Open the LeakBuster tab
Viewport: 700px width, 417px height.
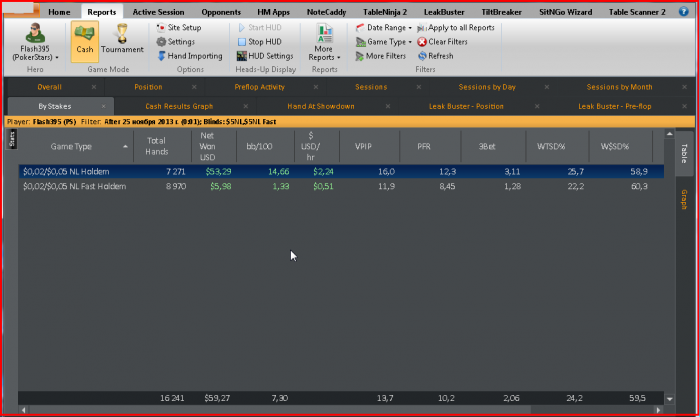[x=444, y=12]
